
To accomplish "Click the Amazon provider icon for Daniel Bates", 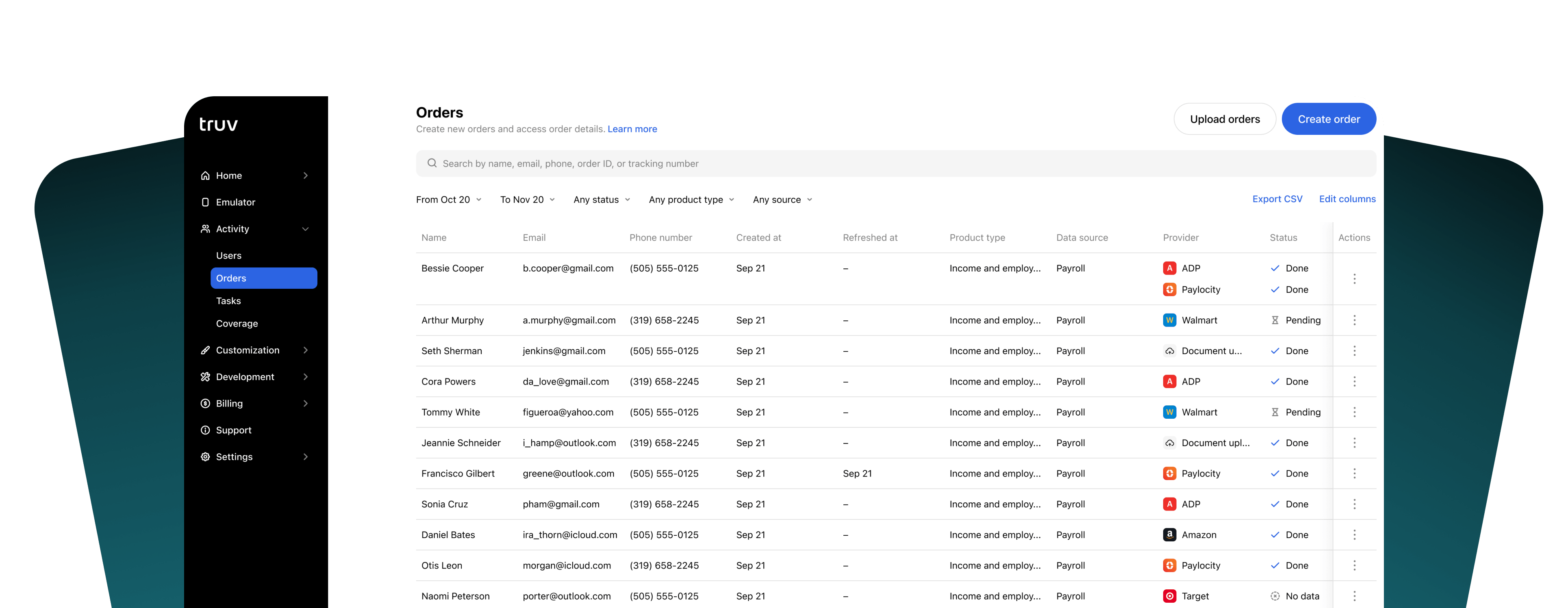I will pos(1169,534).
